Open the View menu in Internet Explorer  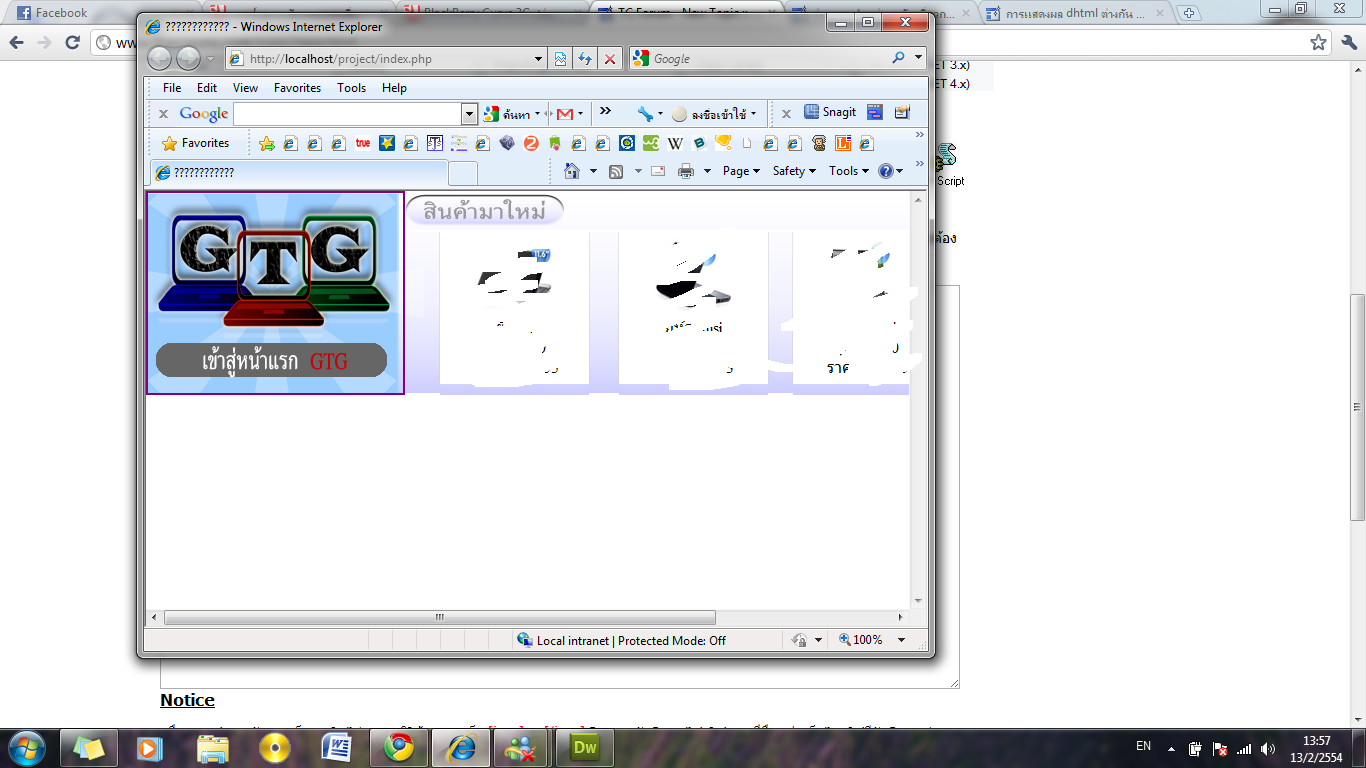click(x=245, y=88)
